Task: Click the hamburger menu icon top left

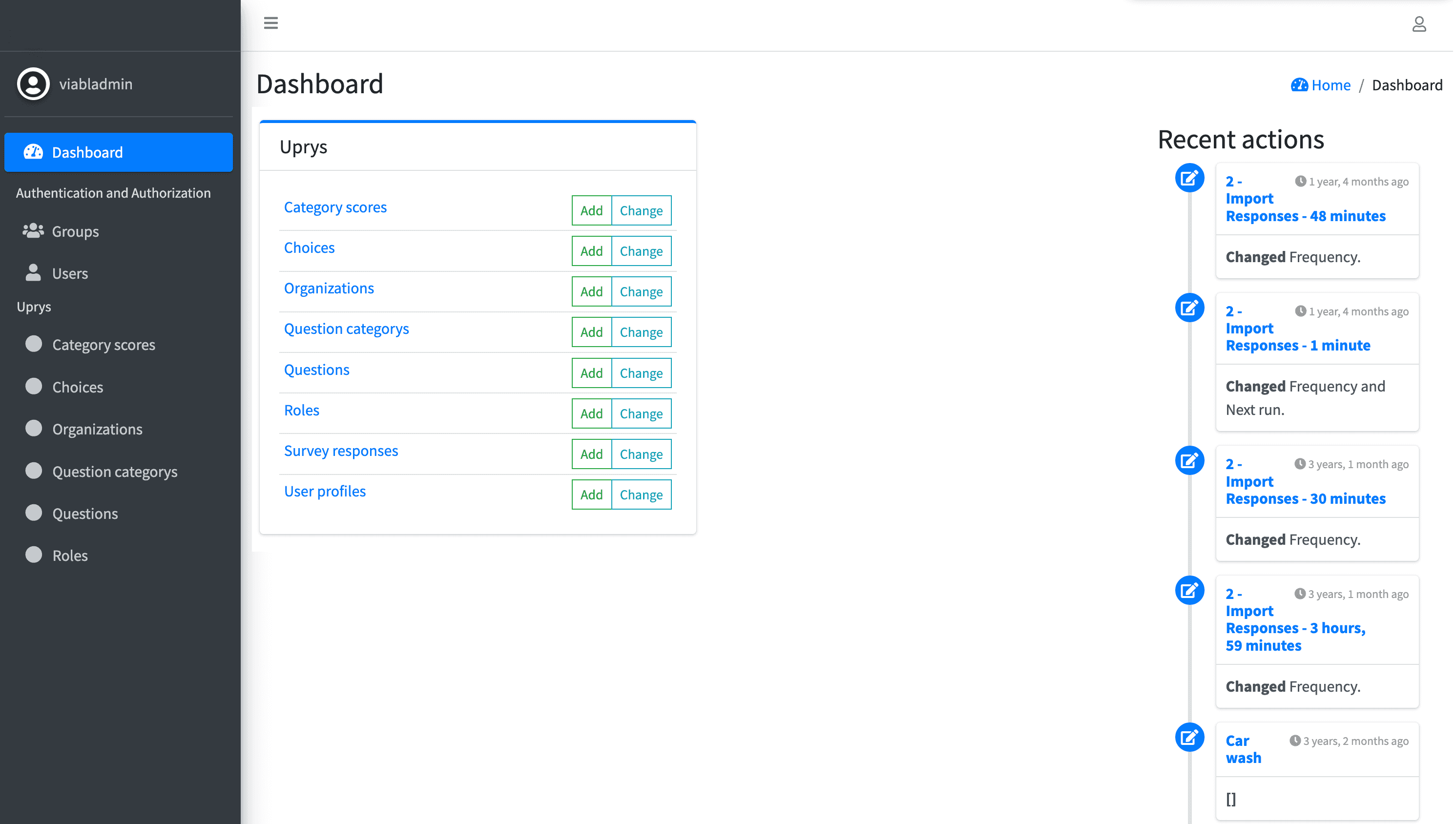Action: (271, 23)
